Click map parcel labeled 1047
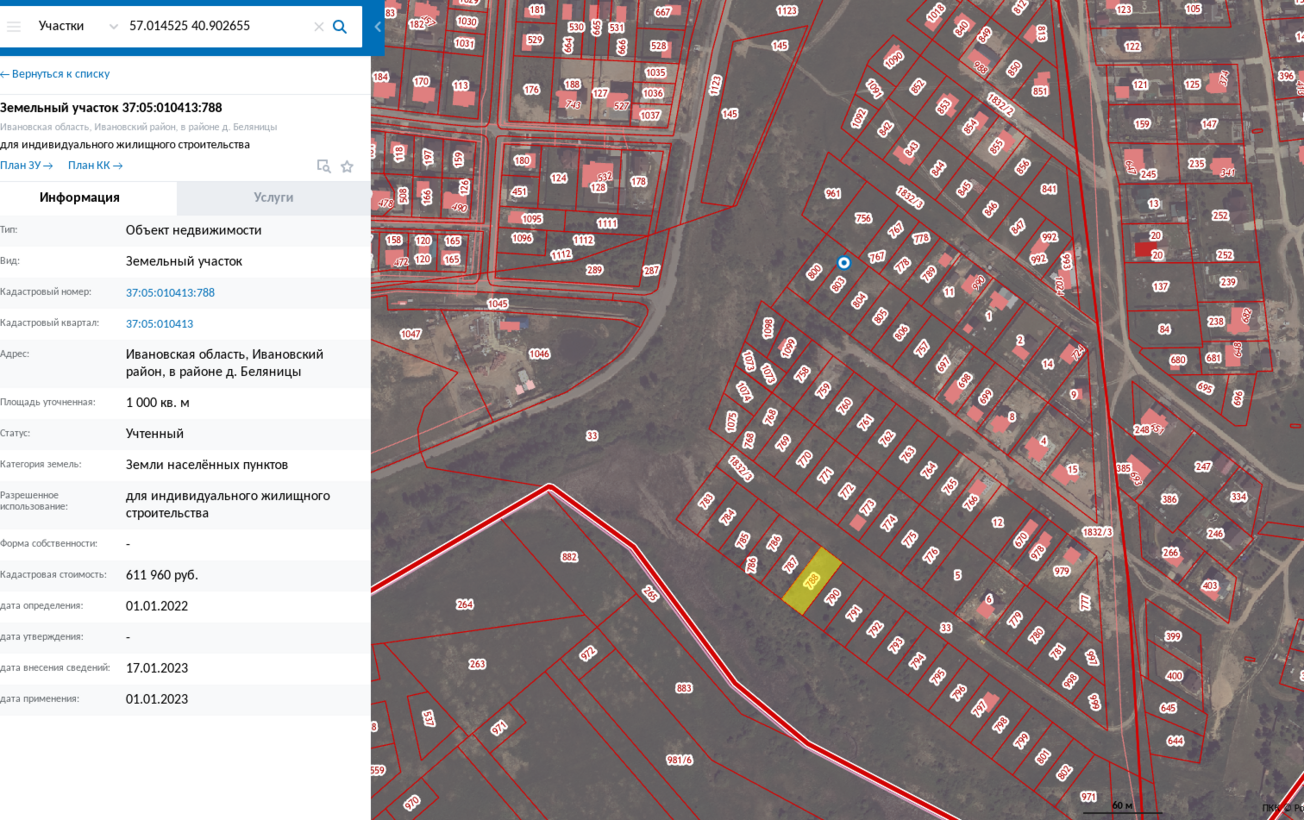The width and height of the screenshot is (1304, 820). (410, 334)
